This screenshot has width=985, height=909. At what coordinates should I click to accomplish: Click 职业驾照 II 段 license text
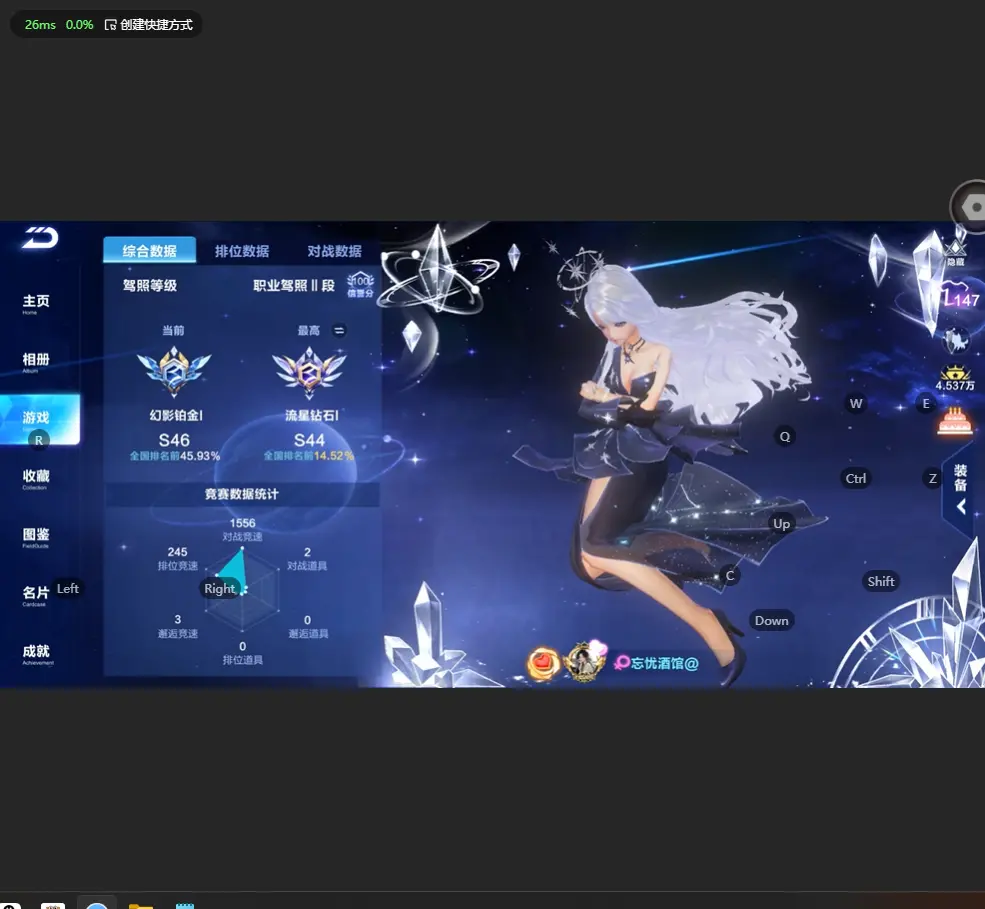[x=294, y=285]
